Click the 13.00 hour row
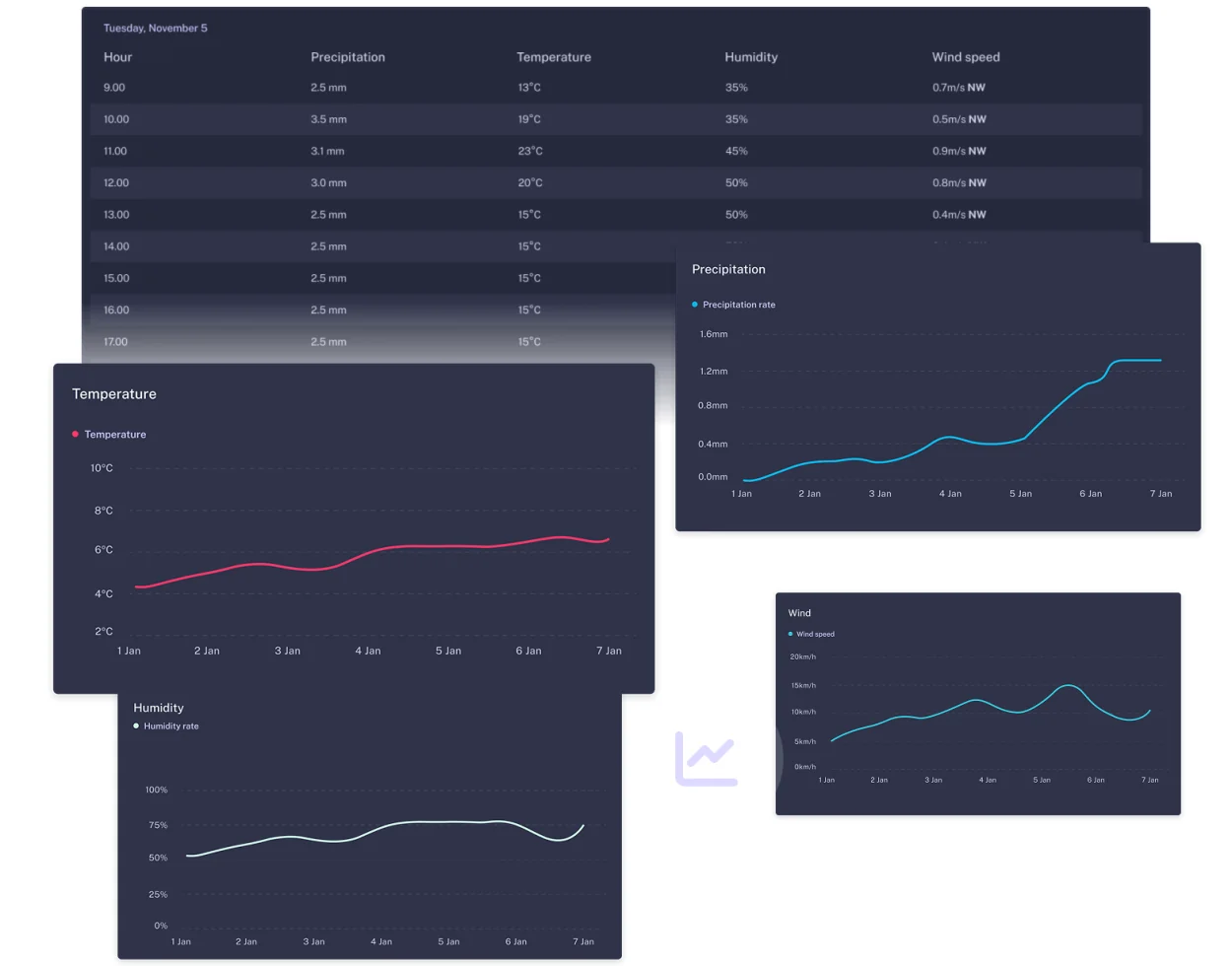 [616, 214]
